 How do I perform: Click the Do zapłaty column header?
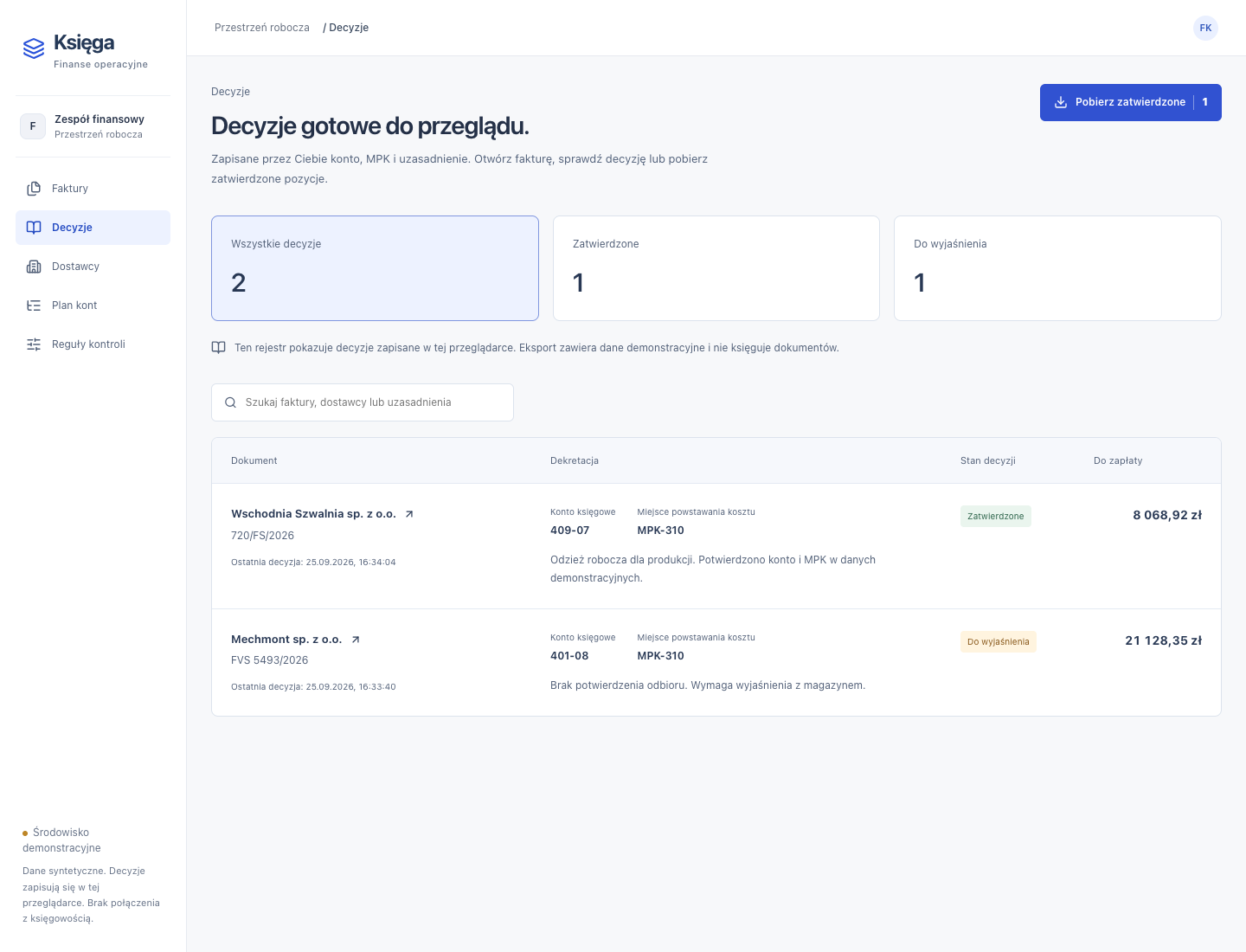tap(1118, 461)
